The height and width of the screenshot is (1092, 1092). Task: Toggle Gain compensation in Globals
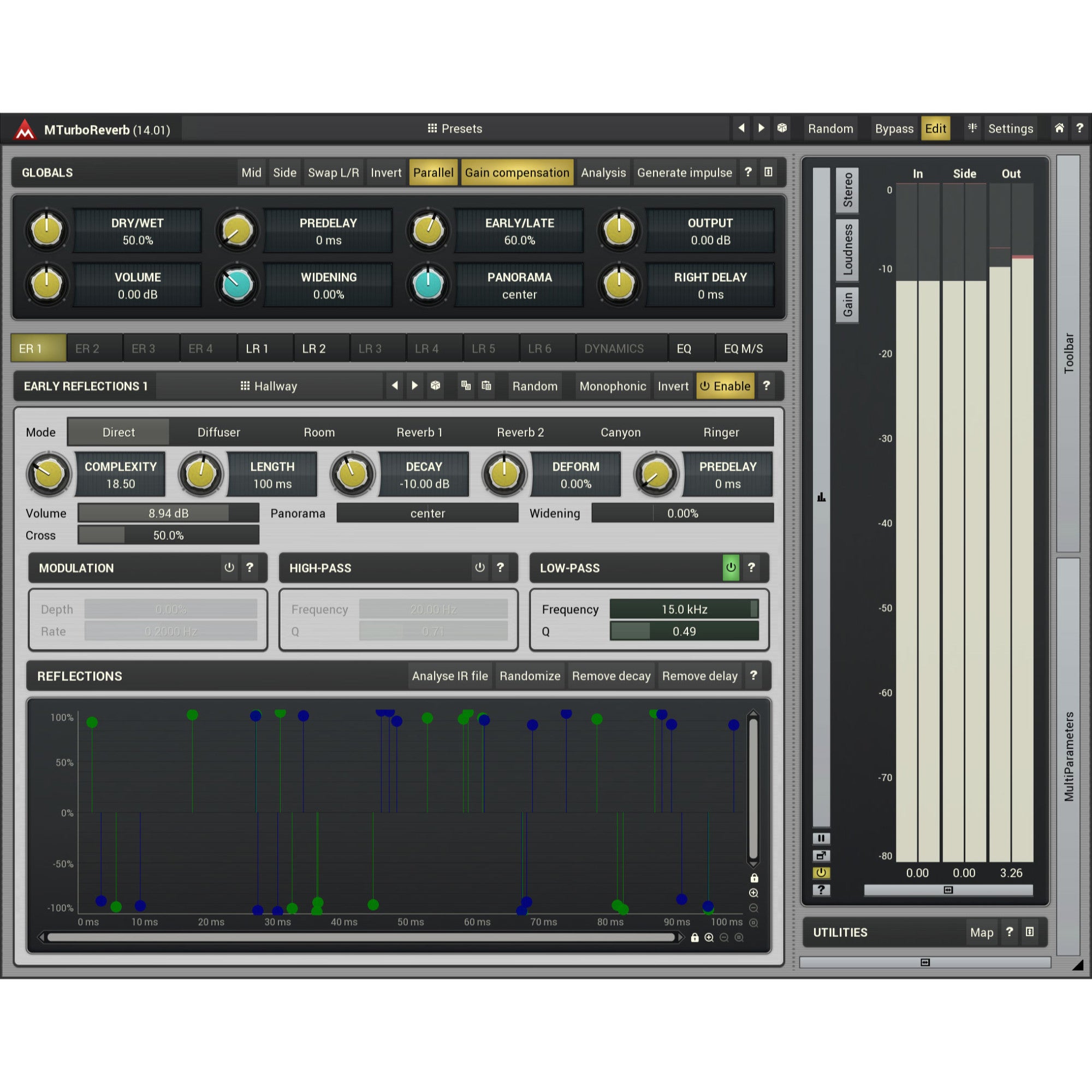pyautogui.click(x=517, y=173)
